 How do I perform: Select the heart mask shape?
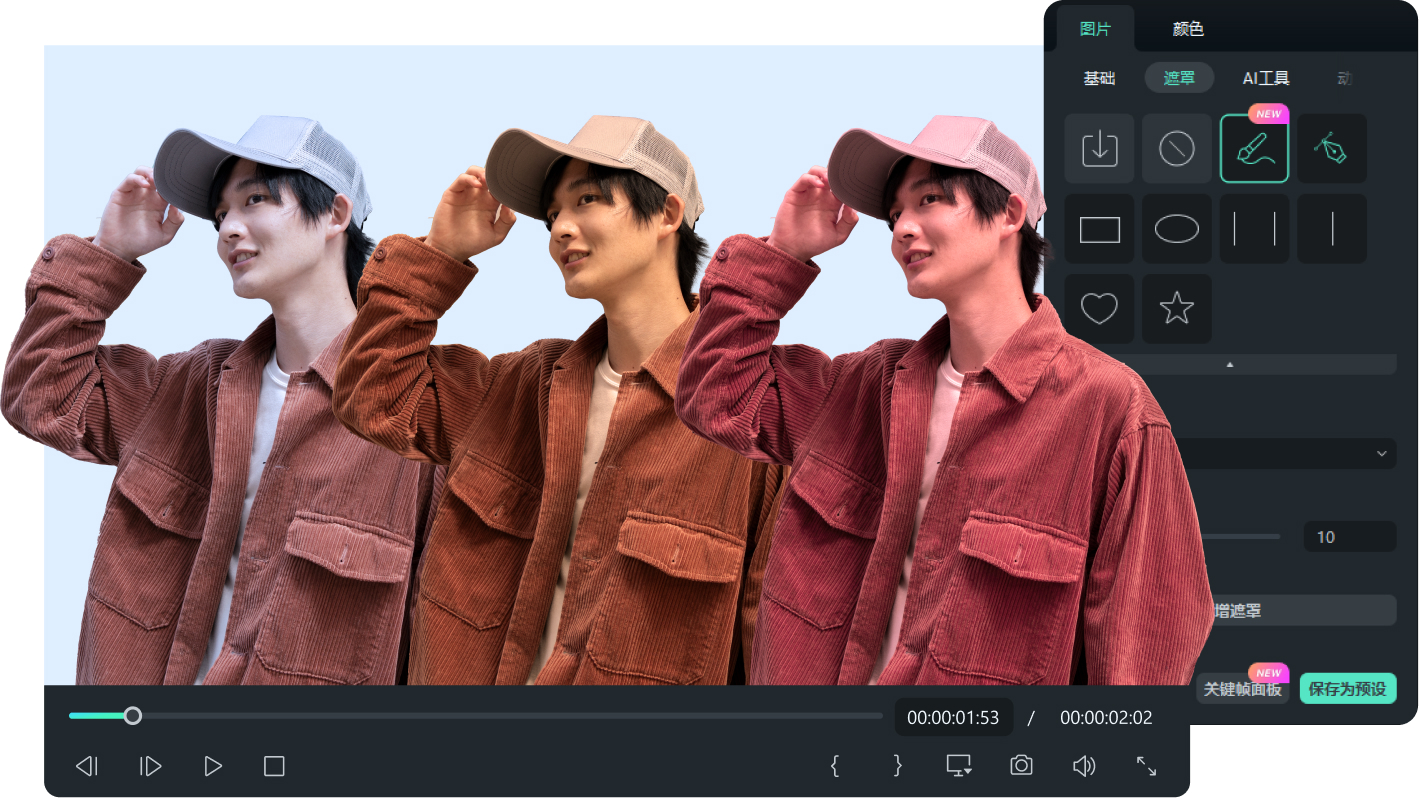click(1099, 309)
